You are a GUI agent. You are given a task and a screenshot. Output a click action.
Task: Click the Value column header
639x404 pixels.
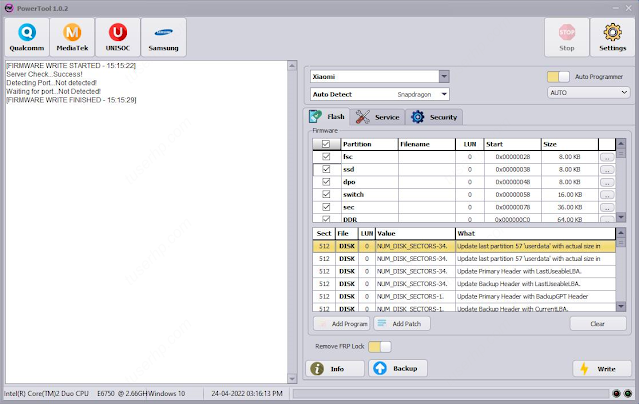[x=415, y=233]
